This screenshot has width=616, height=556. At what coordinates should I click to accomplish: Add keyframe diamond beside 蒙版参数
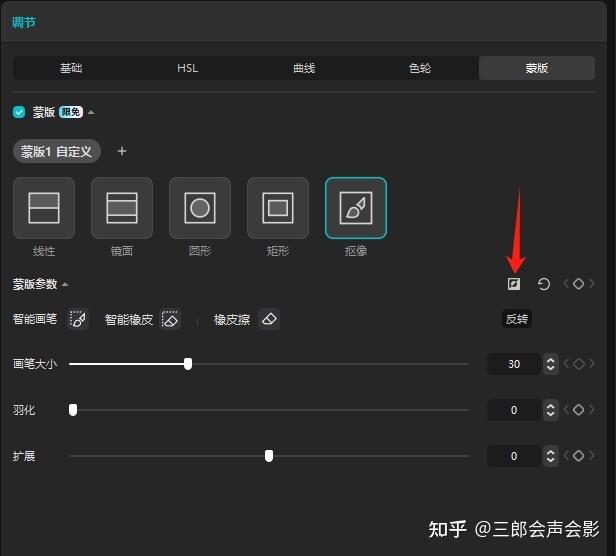click(578, 283)
